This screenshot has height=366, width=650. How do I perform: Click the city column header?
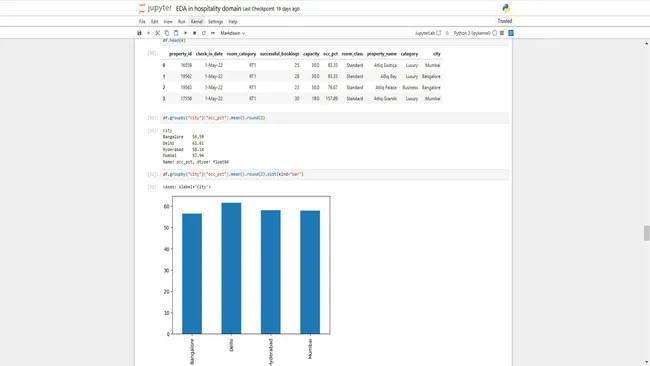coord(437,54)
